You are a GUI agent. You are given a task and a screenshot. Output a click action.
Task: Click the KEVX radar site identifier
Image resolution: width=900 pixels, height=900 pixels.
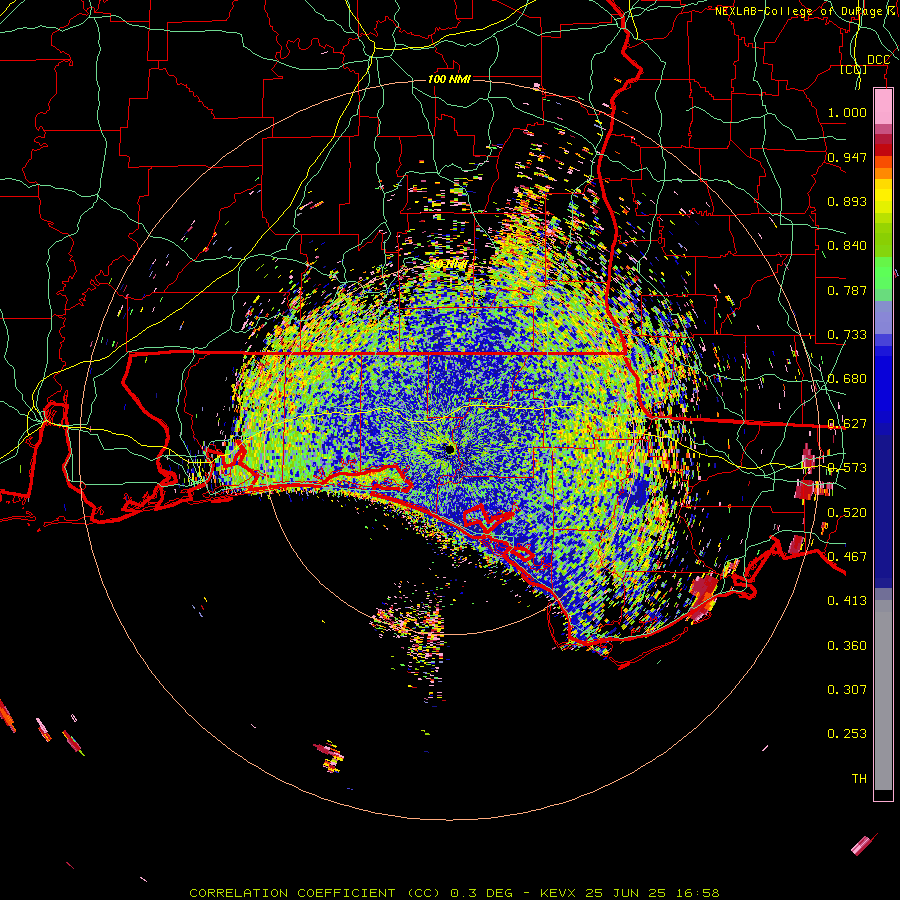(x=560, y=893)
